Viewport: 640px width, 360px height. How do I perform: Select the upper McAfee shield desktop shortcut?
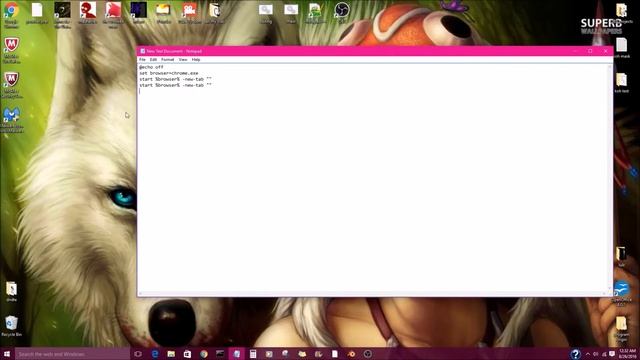[11, 49]
